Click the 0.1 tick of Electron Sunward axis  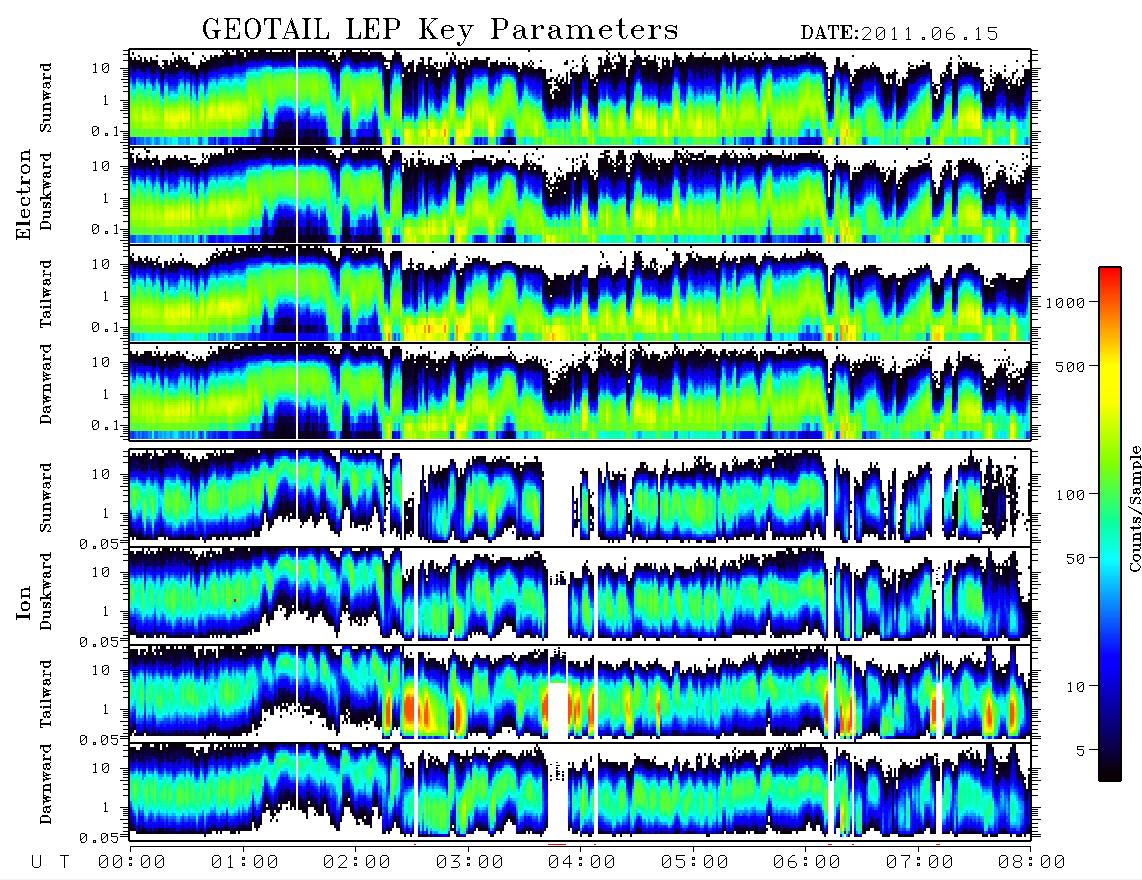tap(106, 132)
